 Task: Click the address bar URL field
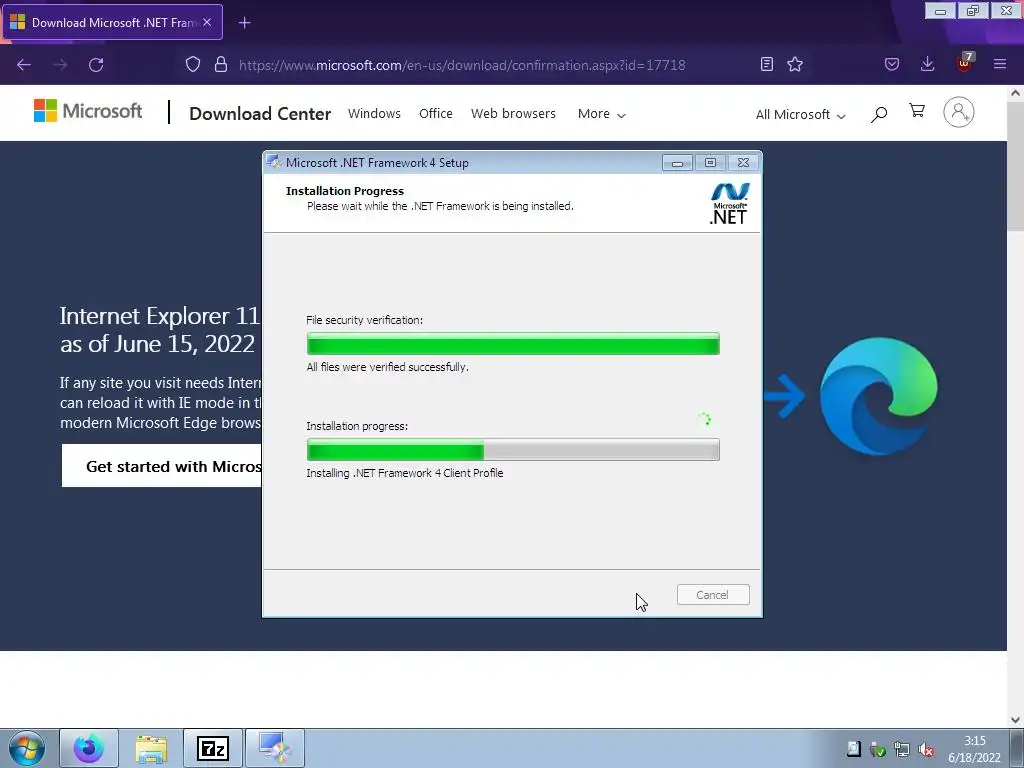click(462, 65)
